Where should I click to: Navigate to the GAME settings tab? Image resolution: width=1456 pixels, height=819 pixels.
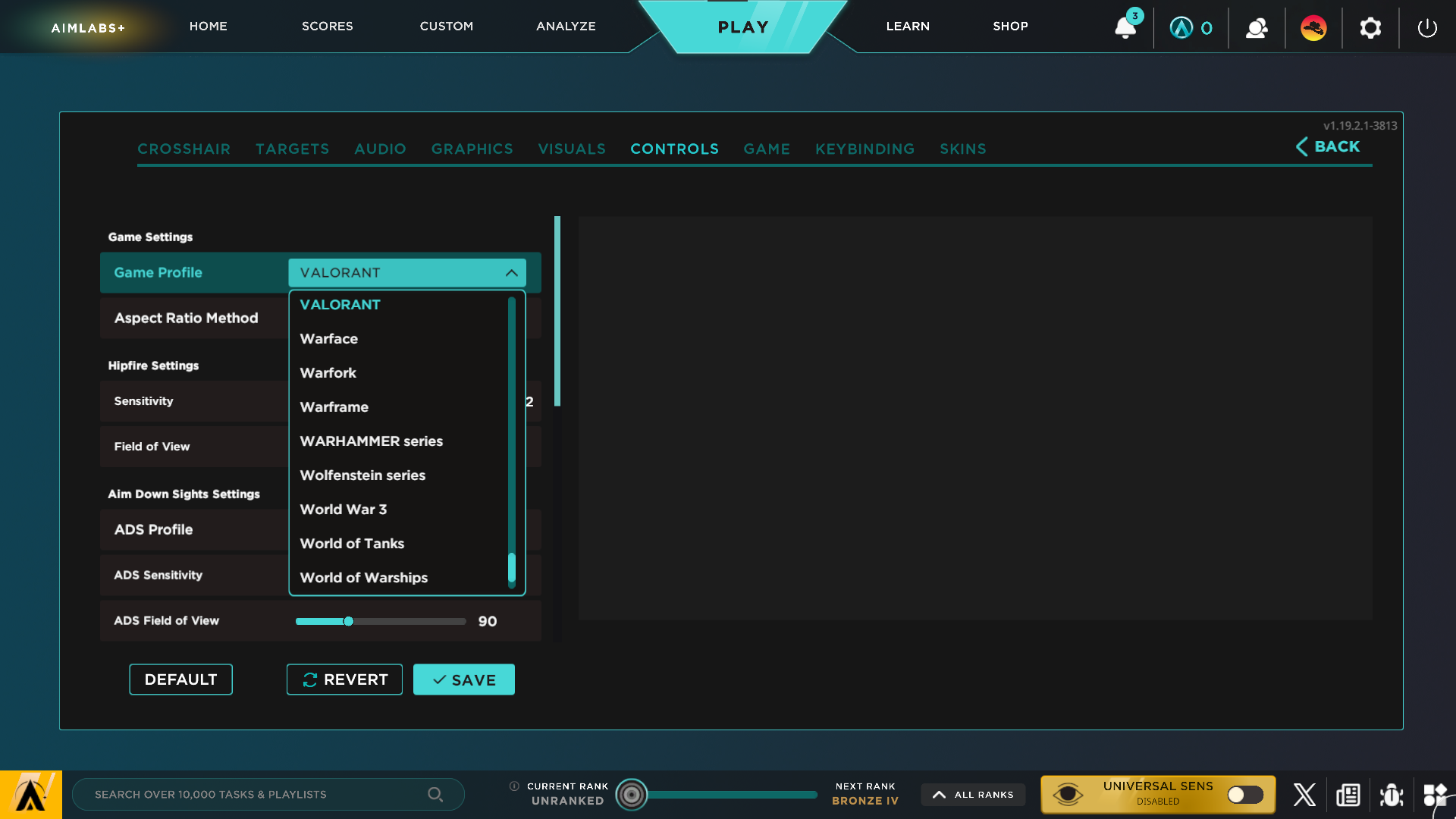[x=767, y=148]
